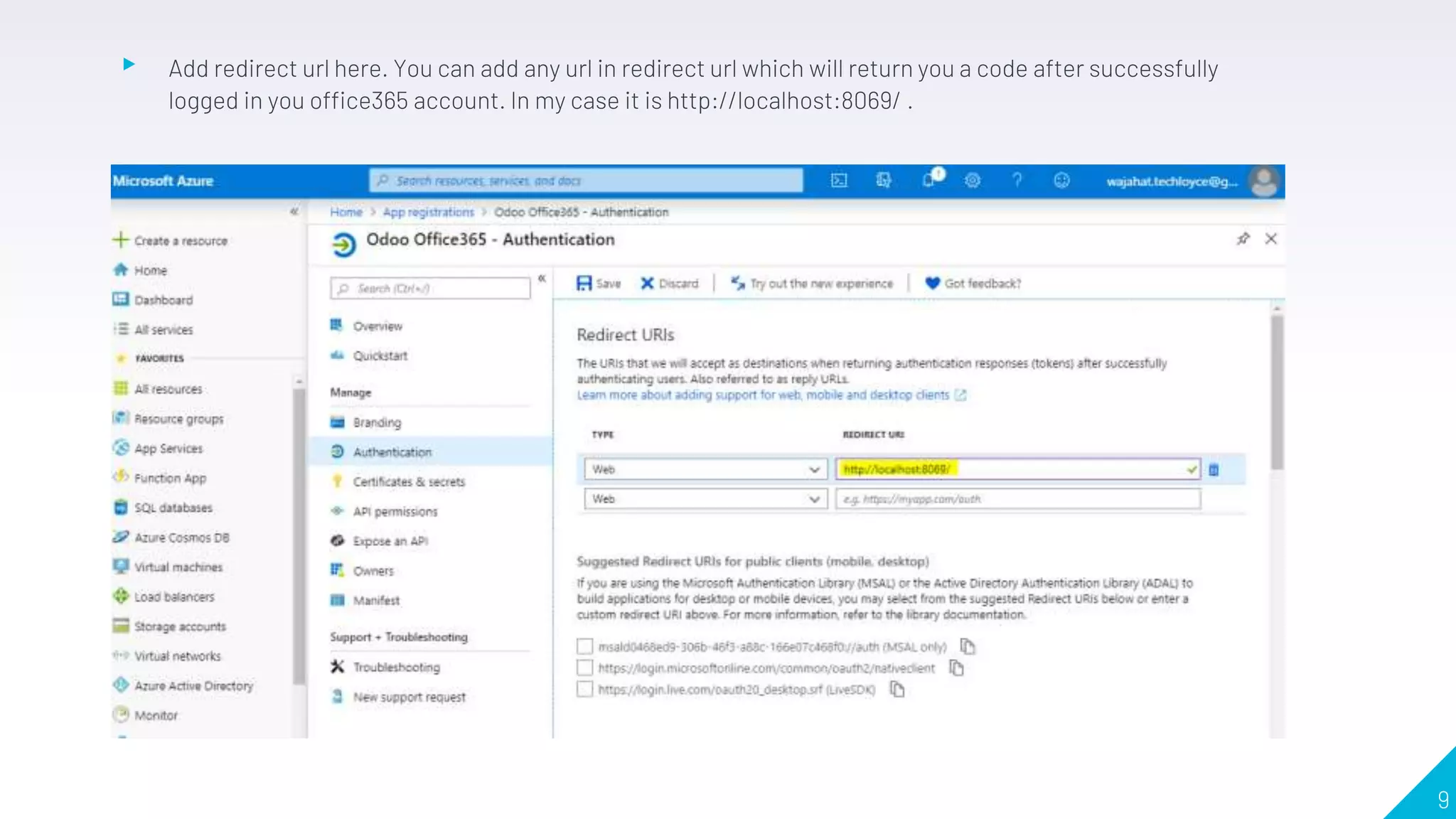Open Resource groups in sidebar
The height and width of the screenshot is (819, 1456).
(178, 419)
